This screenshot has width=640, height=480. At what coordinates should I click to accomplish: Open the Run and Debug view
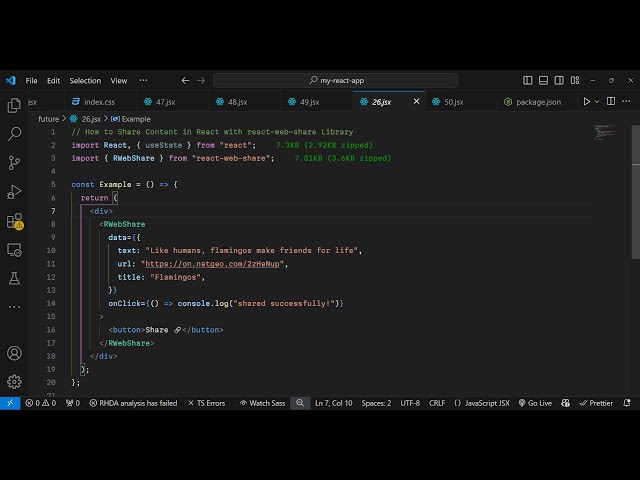[x=14, y=191]
